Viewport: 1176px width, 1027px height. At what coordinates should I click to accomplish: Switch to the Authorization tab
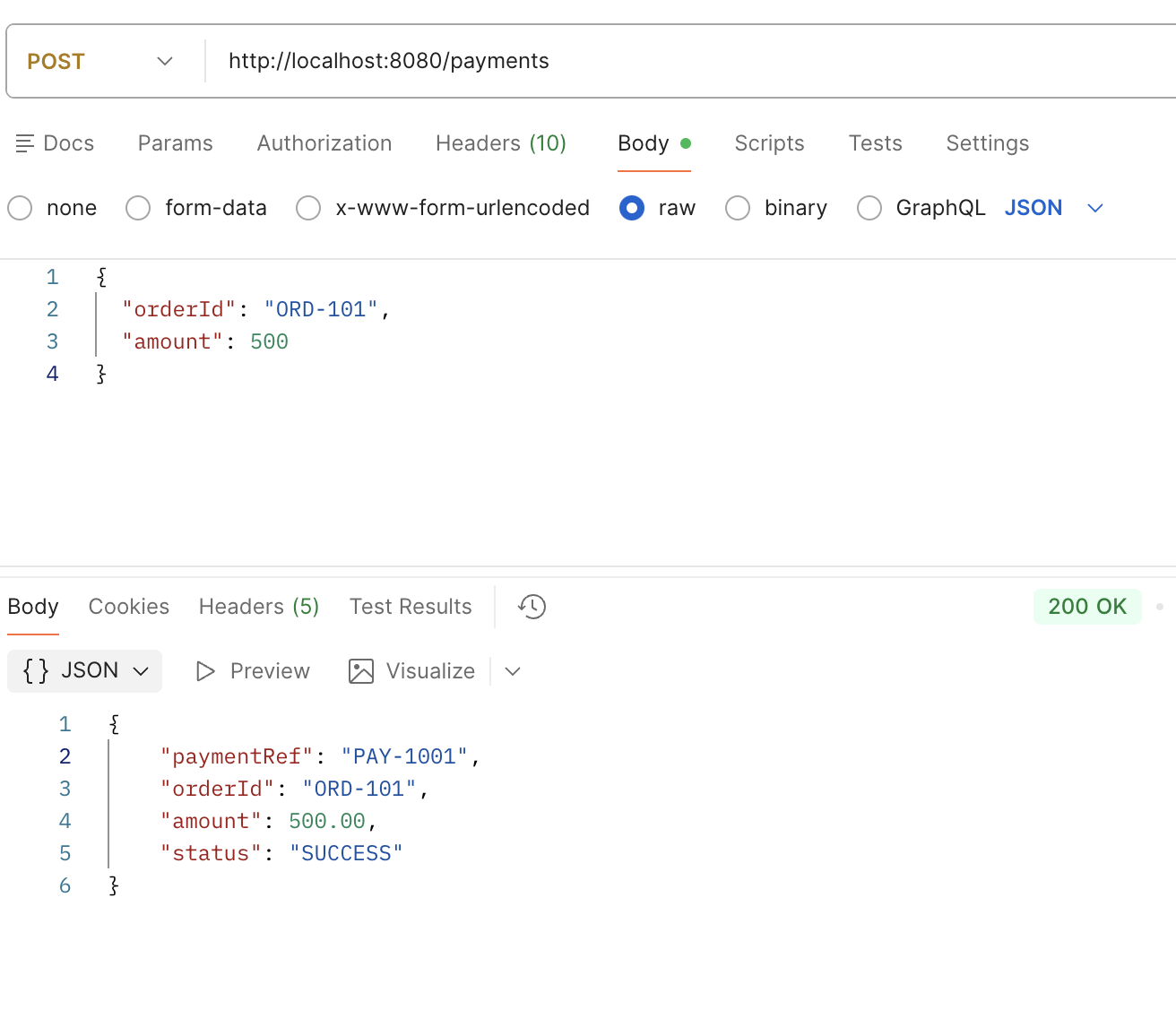point(324,143)
